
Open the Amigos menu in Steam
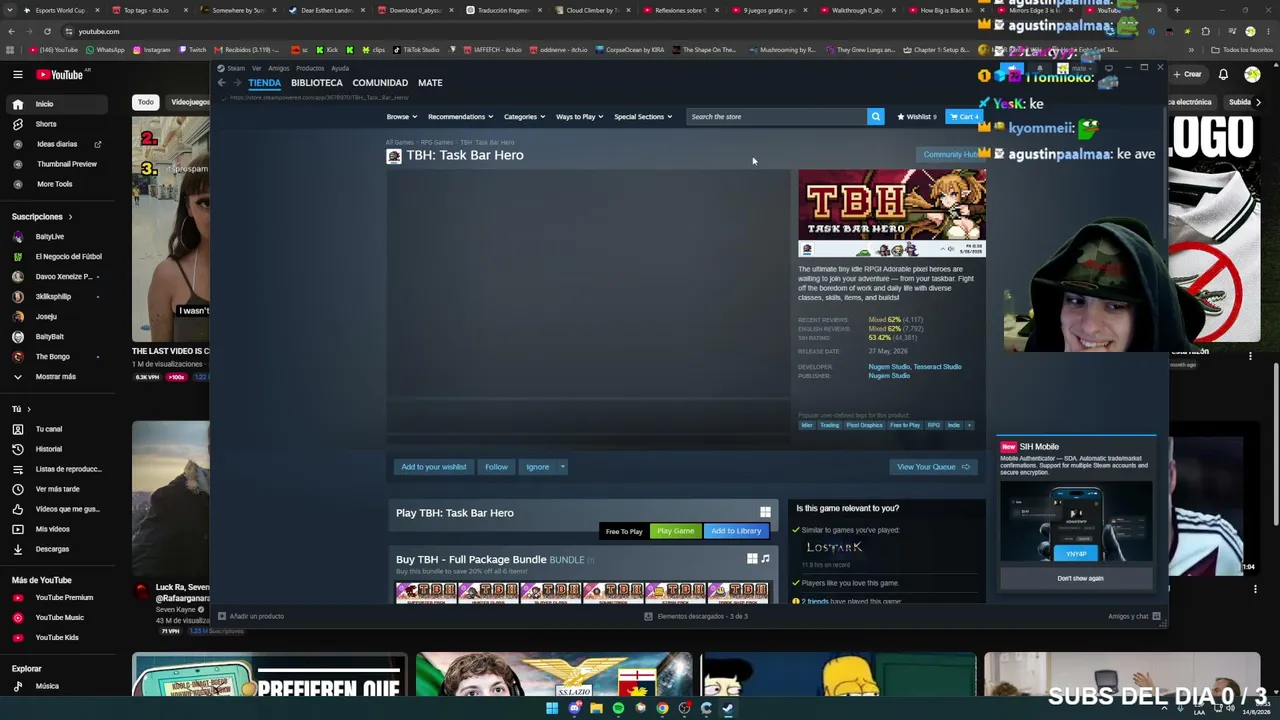tap(278, 69)
